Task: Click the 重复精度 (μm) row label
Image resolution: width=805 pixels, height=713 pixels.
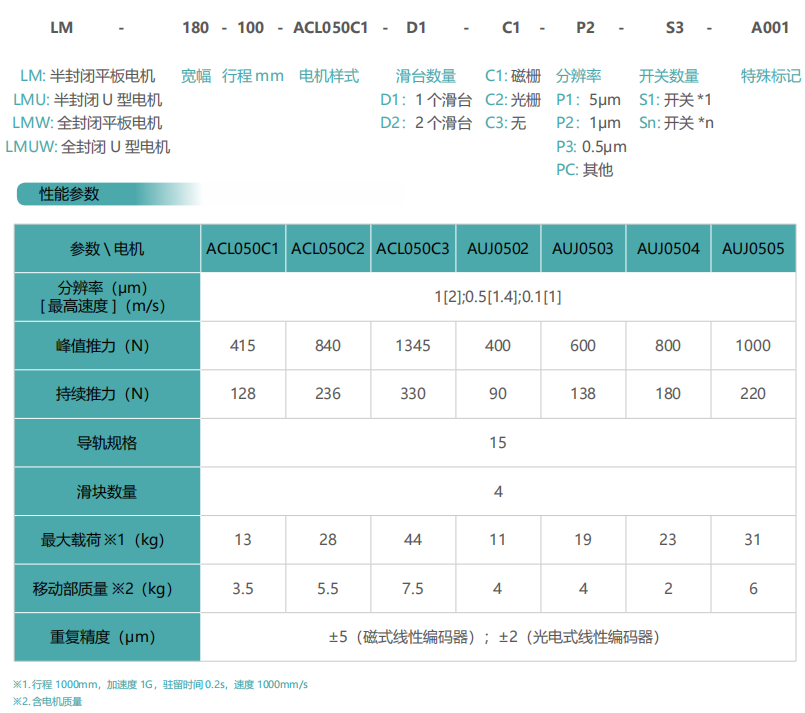Action: 107,636
